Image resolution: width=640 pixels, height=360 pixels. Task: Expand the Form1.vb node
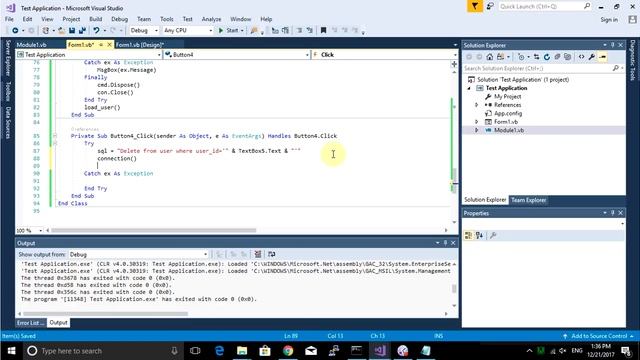(476, 122)
